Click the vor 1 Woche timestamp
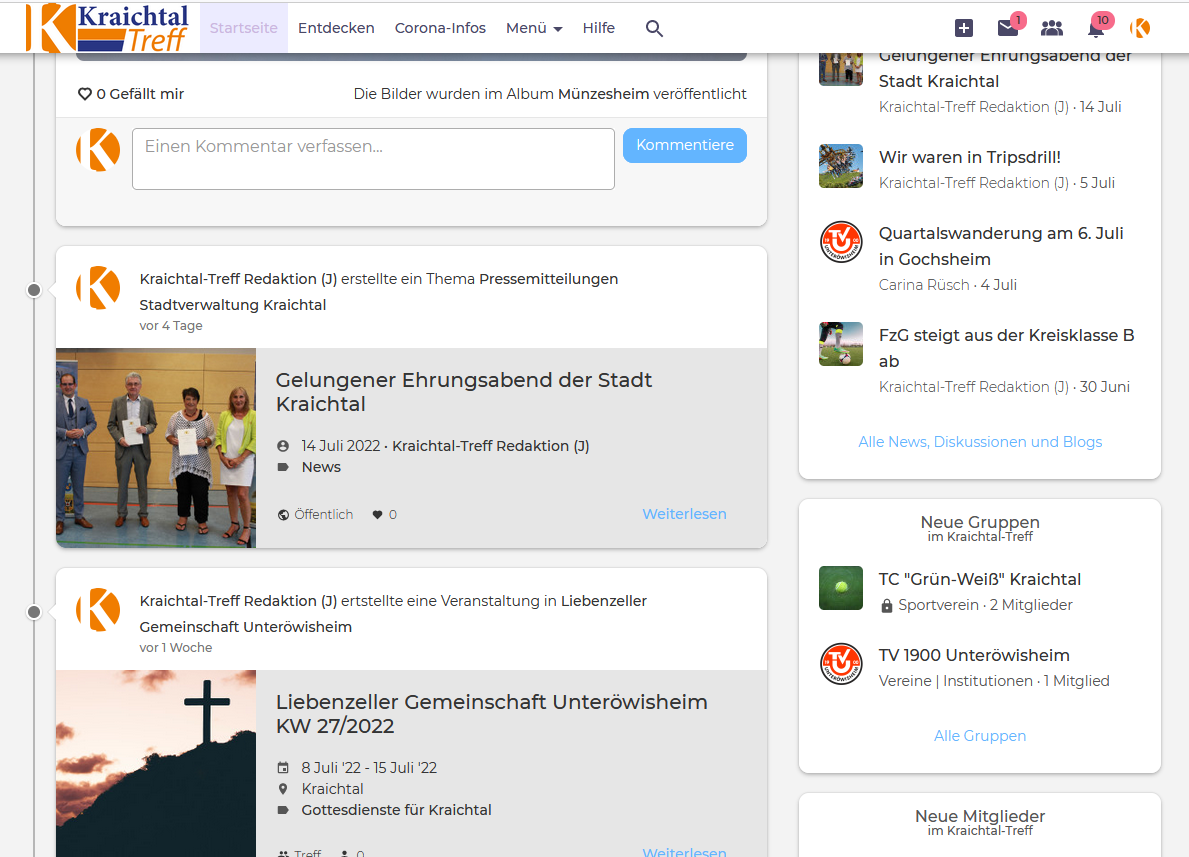Viewport: 1189px width, 857px height. [176, 648]
